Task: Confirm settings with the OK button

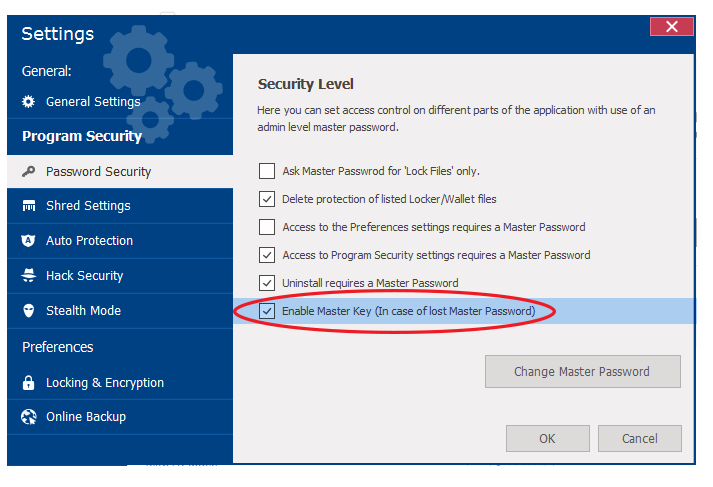Action: pos(547,438)
